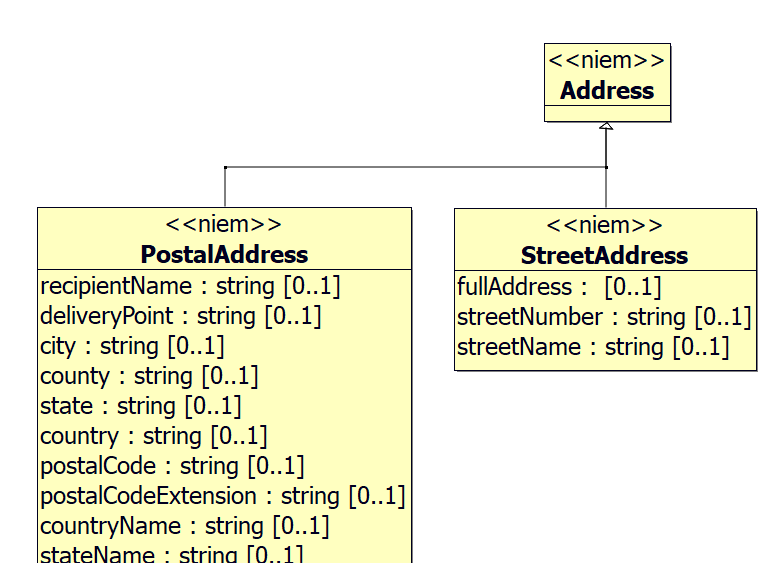Select the StreetAddress class title
Viewport: 778px width, 563px height.
[604, 255]
